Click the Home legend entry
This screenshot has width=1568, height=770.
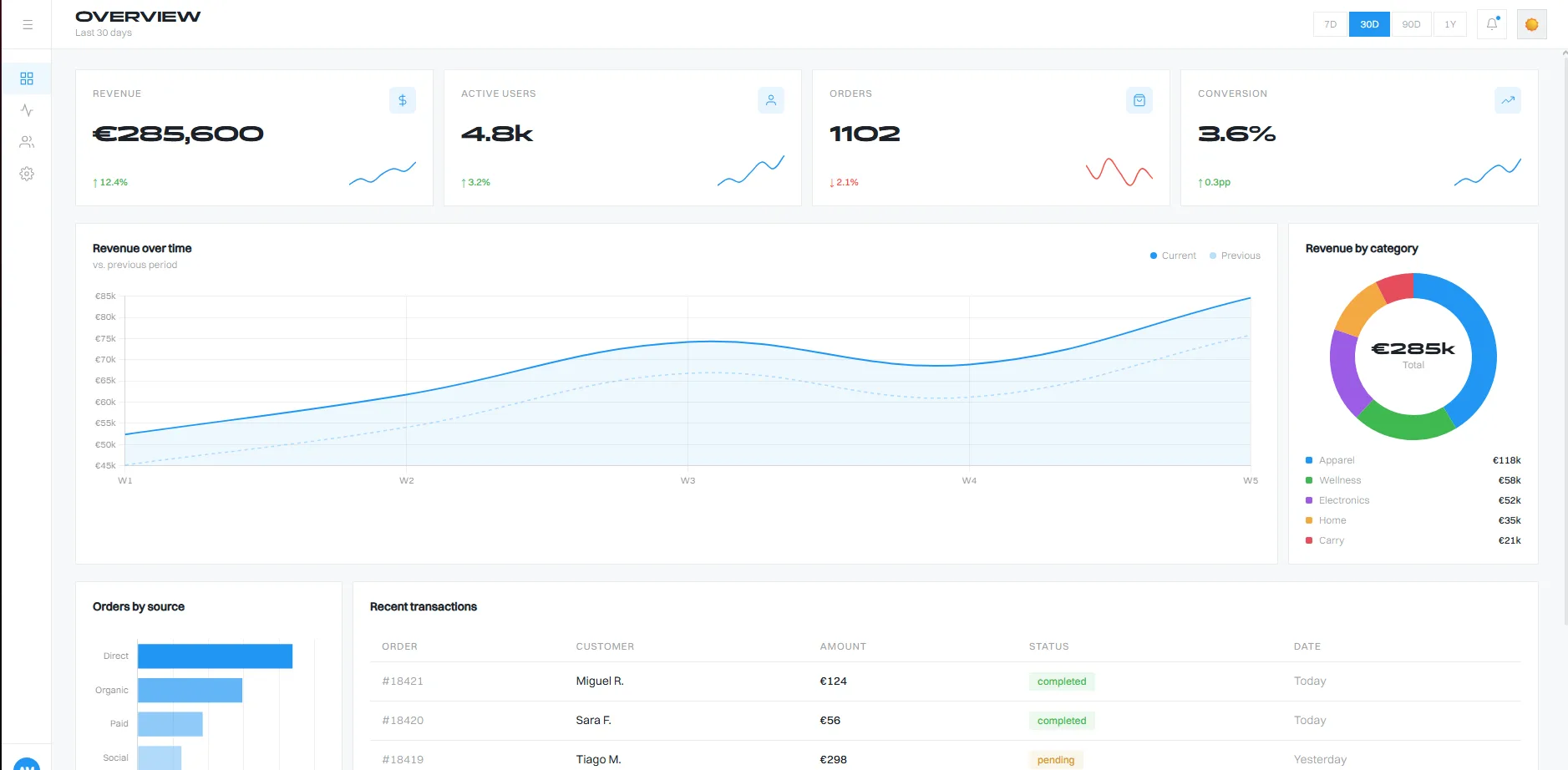point(1413,520)
